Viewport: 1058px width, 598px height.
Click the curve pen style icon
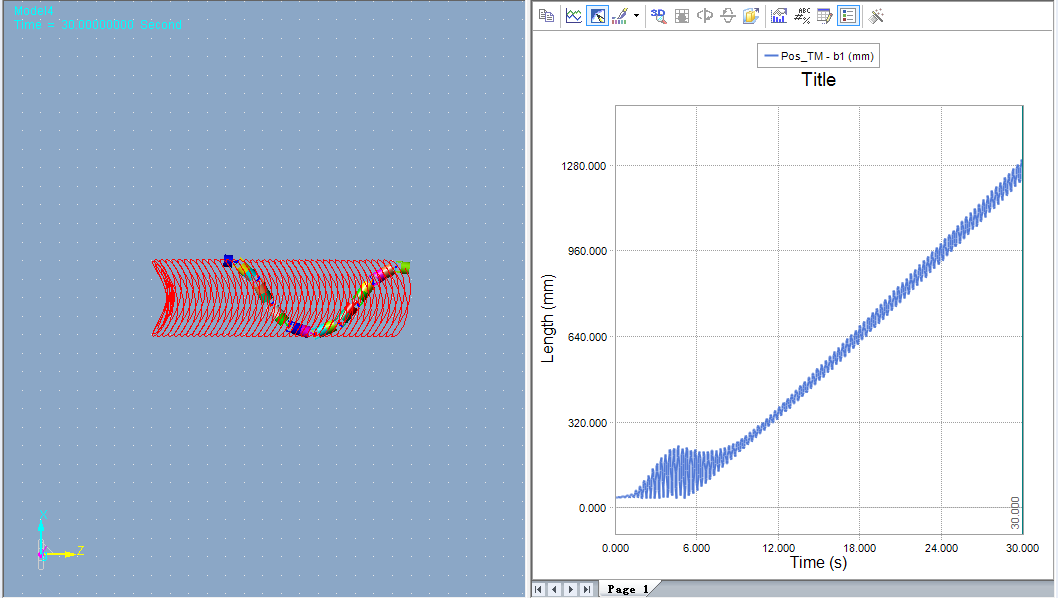[x=619, y=16]
